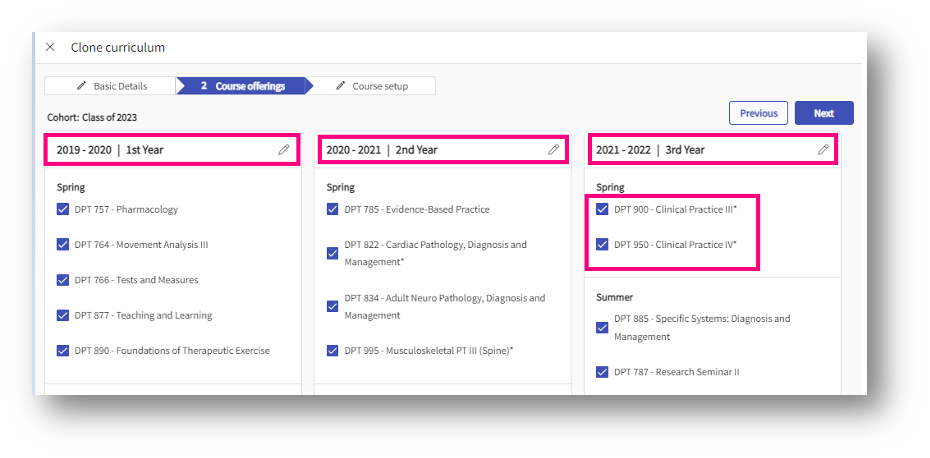Close the Clone curriculum dialog
The image size is (930, 458).
point(50,47)
